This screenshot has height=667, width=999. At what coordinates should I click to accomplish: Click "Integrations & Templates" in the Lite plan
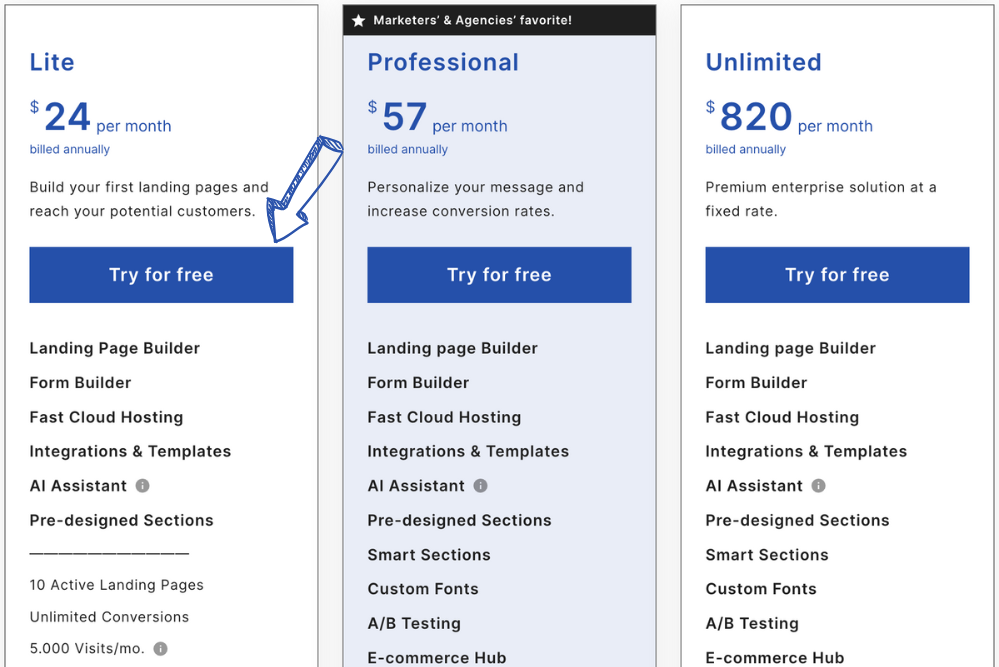(130, 452)
